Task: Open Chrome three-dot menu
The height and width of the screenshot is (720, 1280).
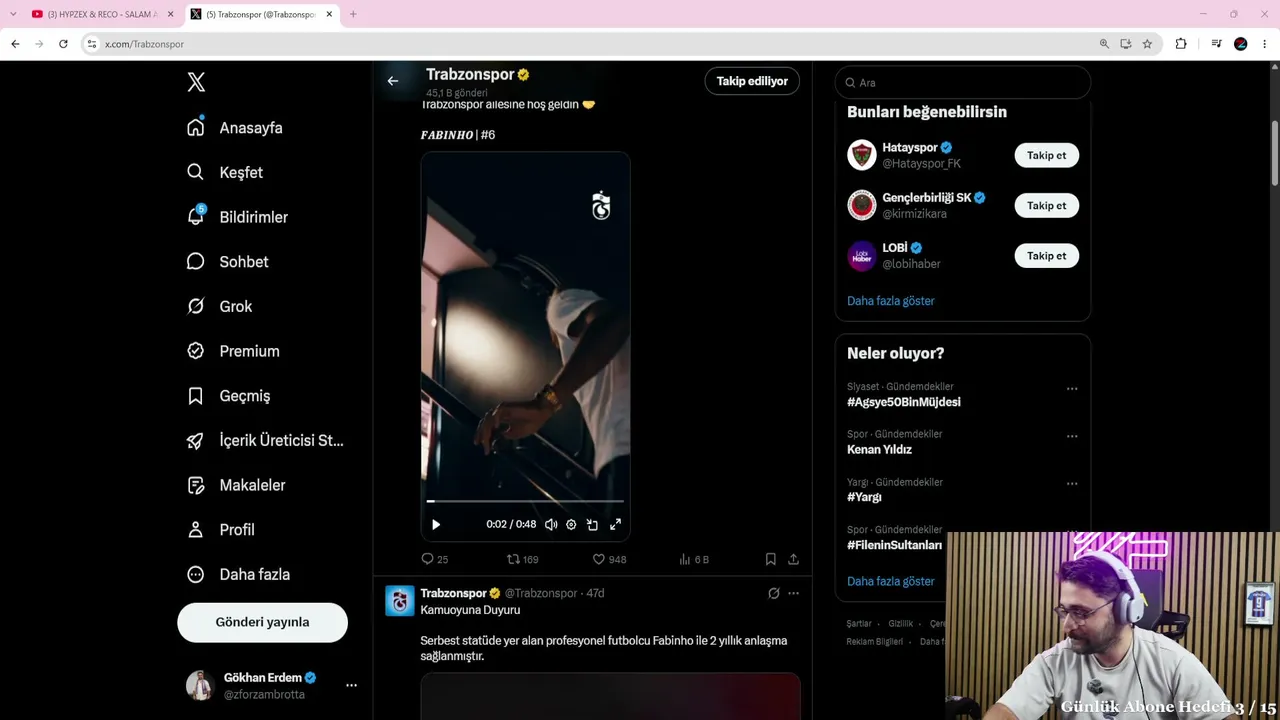Action: (x=1265, y=44)
